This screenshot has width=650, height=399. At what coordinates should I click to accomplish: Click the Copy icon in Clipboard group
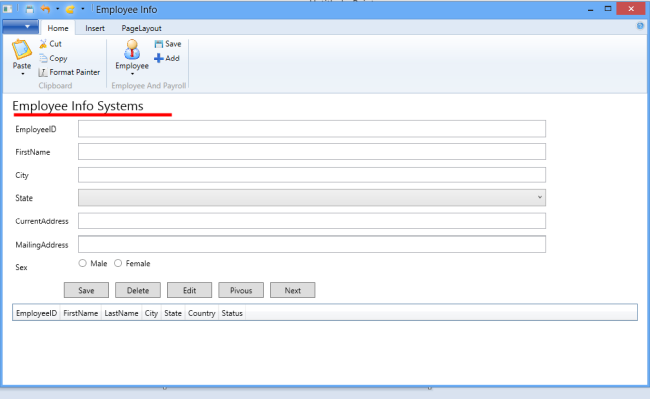[x=43, y=58]
